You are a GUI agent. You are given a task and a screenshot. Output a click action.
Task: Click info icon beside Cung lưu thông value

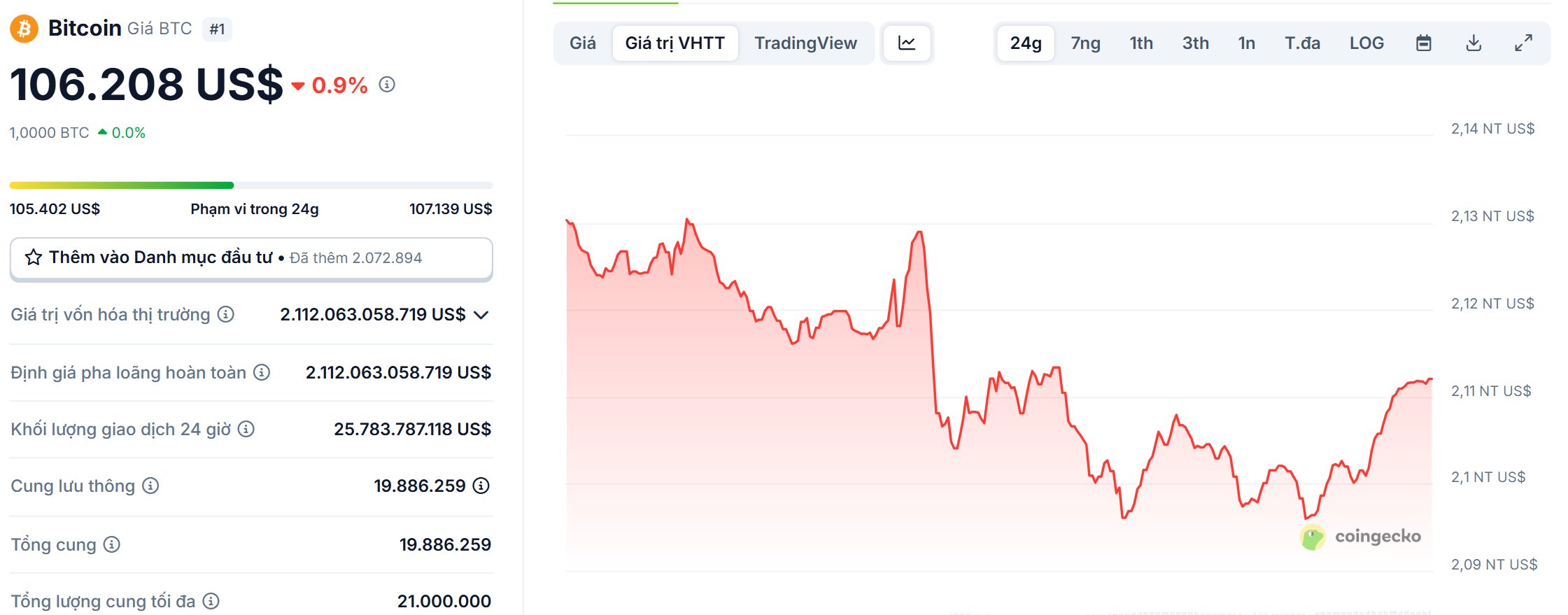click(481, 486)
